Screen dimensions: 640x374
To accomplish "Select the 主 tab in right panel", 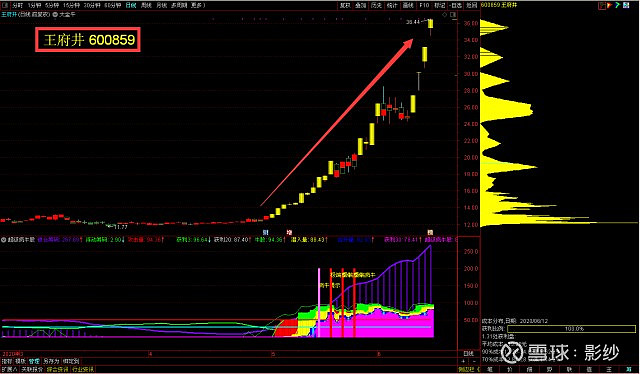I will (609, 369).
